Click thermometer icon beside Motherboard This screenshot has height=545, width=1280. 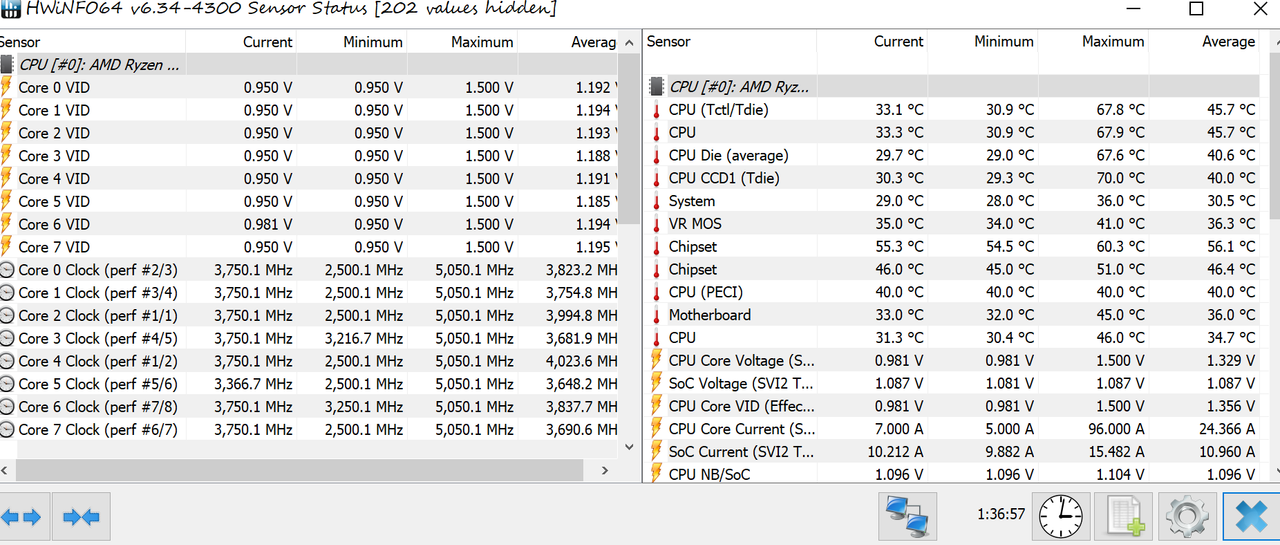657,315
